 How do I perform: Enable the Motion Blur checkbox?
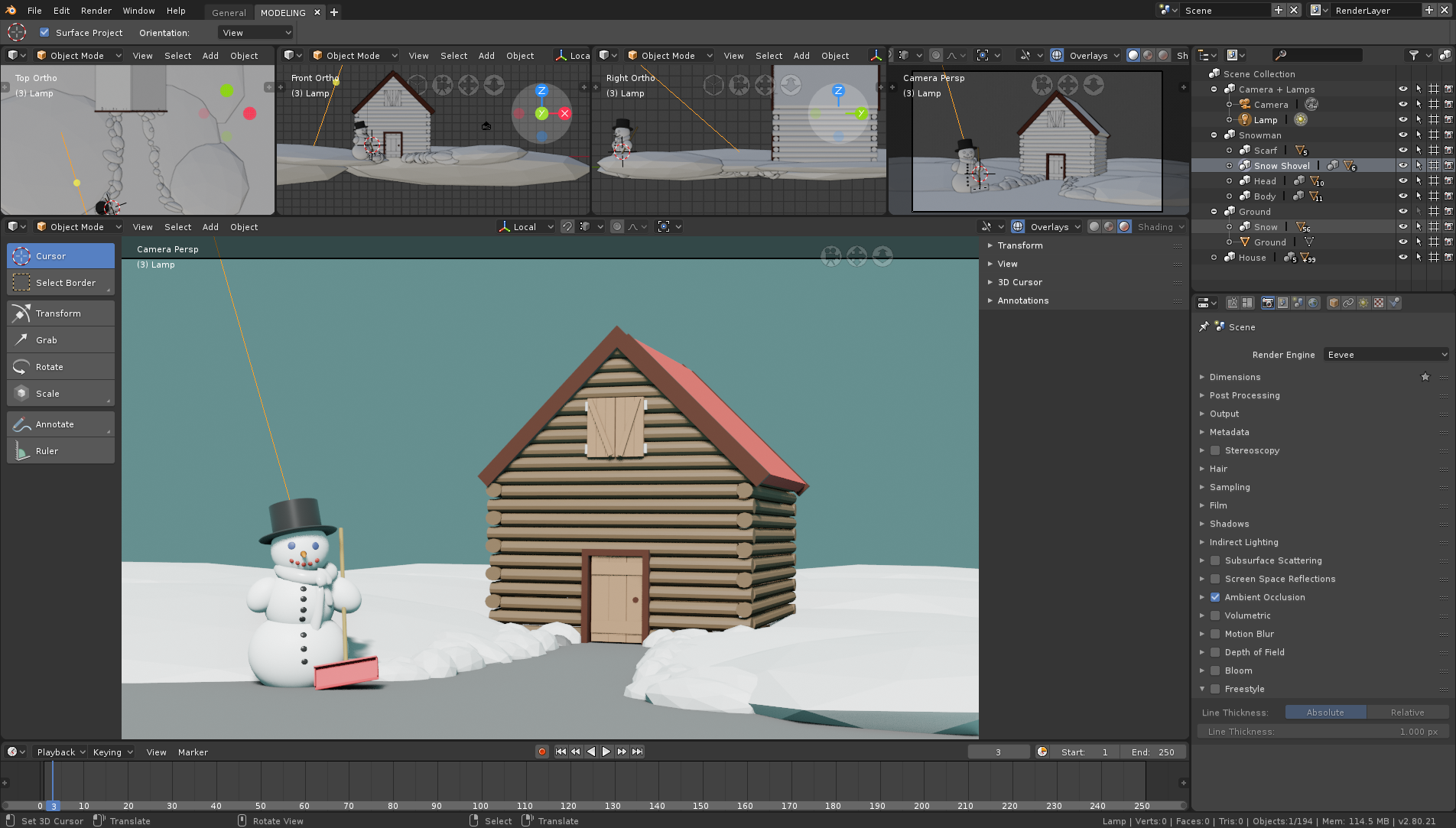(1215, 634)
